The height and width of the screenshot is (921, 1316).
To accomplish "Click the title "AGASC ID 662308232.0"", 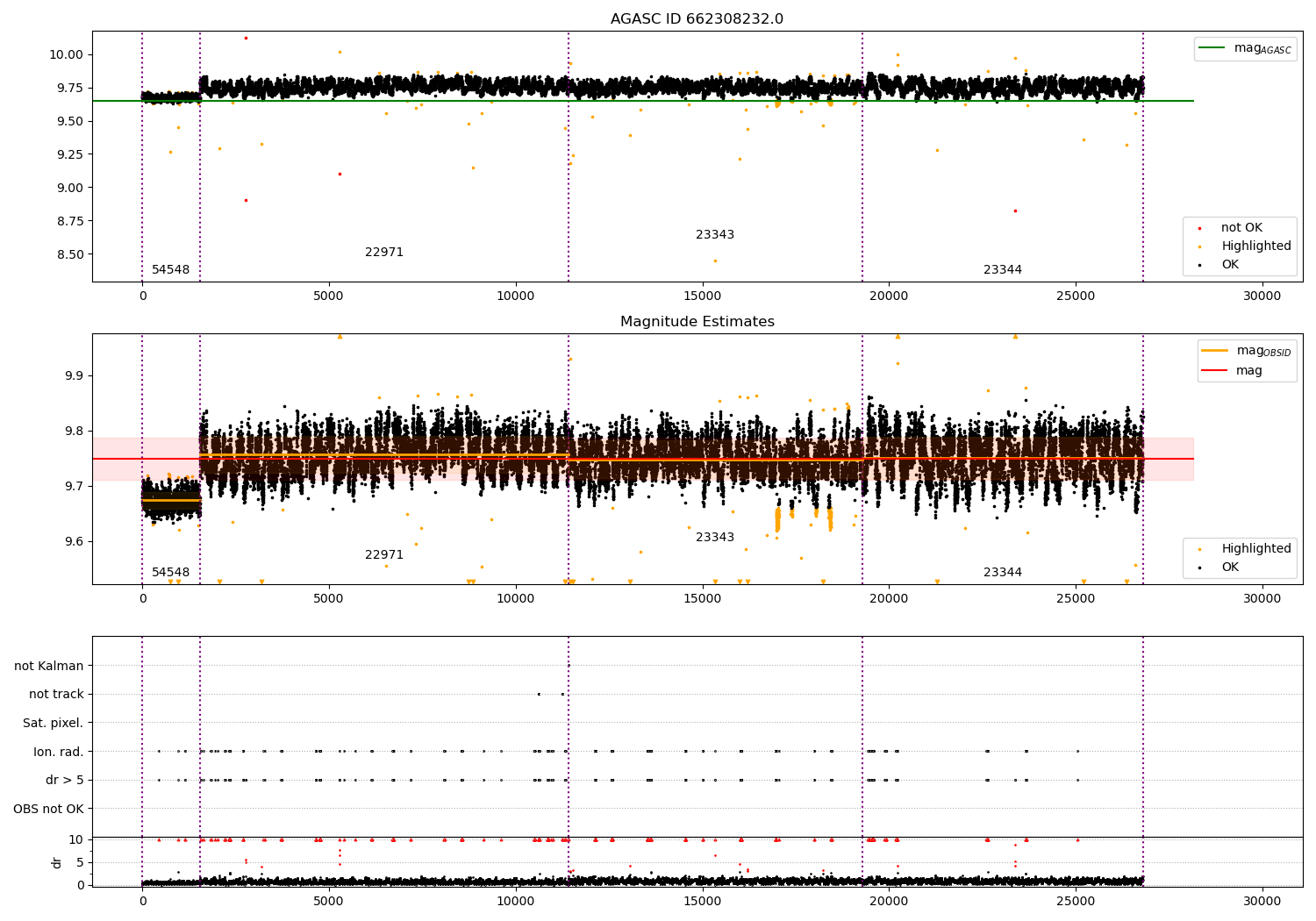I will click(697, 19).
